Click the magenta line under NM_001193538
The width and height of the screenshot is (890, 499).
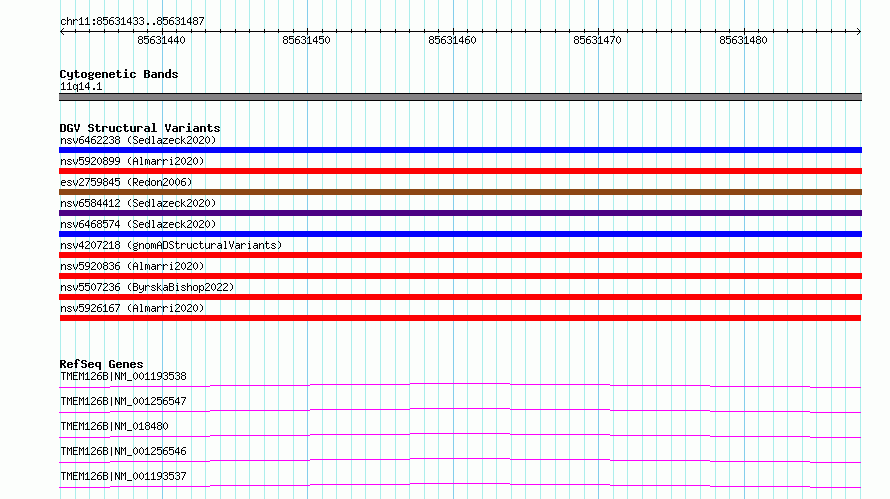460,385
